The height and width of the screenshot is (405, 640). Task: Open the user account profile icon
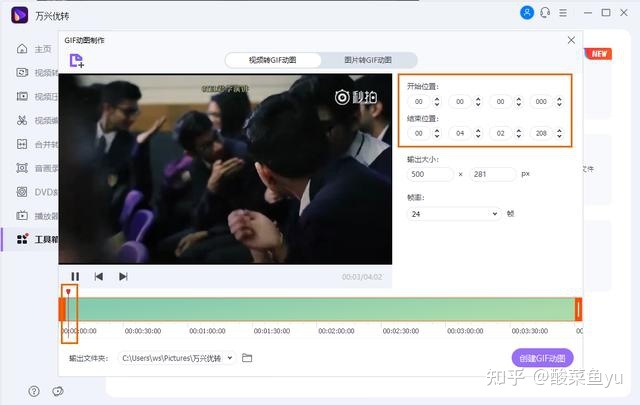point(527,13)
